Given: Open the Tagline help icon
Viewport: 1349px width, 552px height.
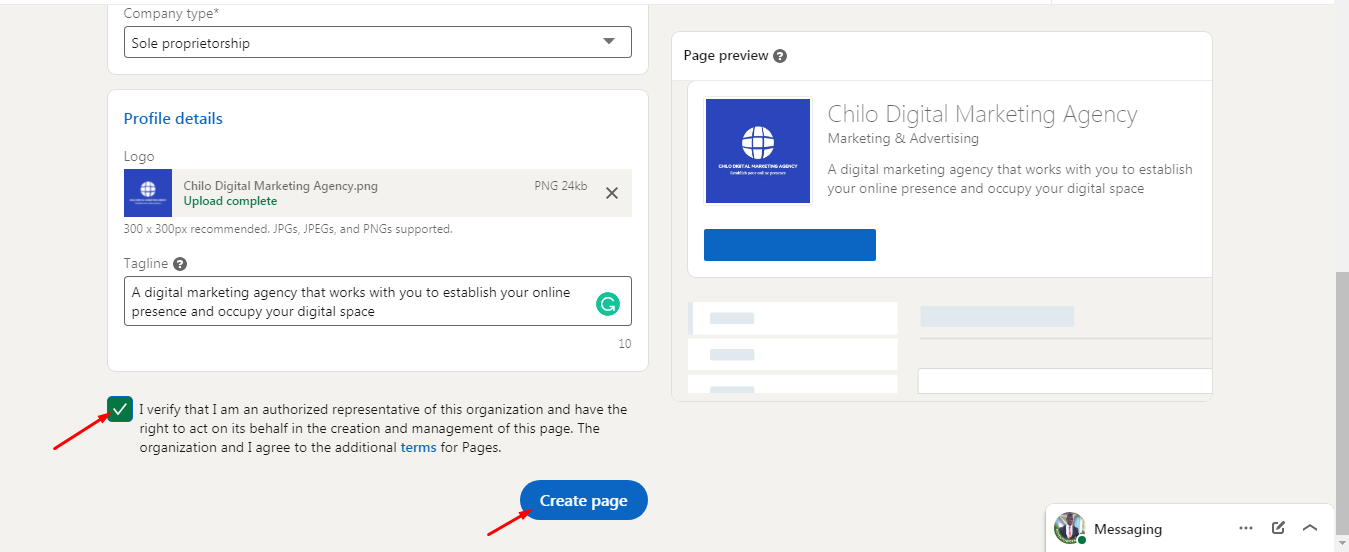Looking at the screenshot, I should [180, 264].
